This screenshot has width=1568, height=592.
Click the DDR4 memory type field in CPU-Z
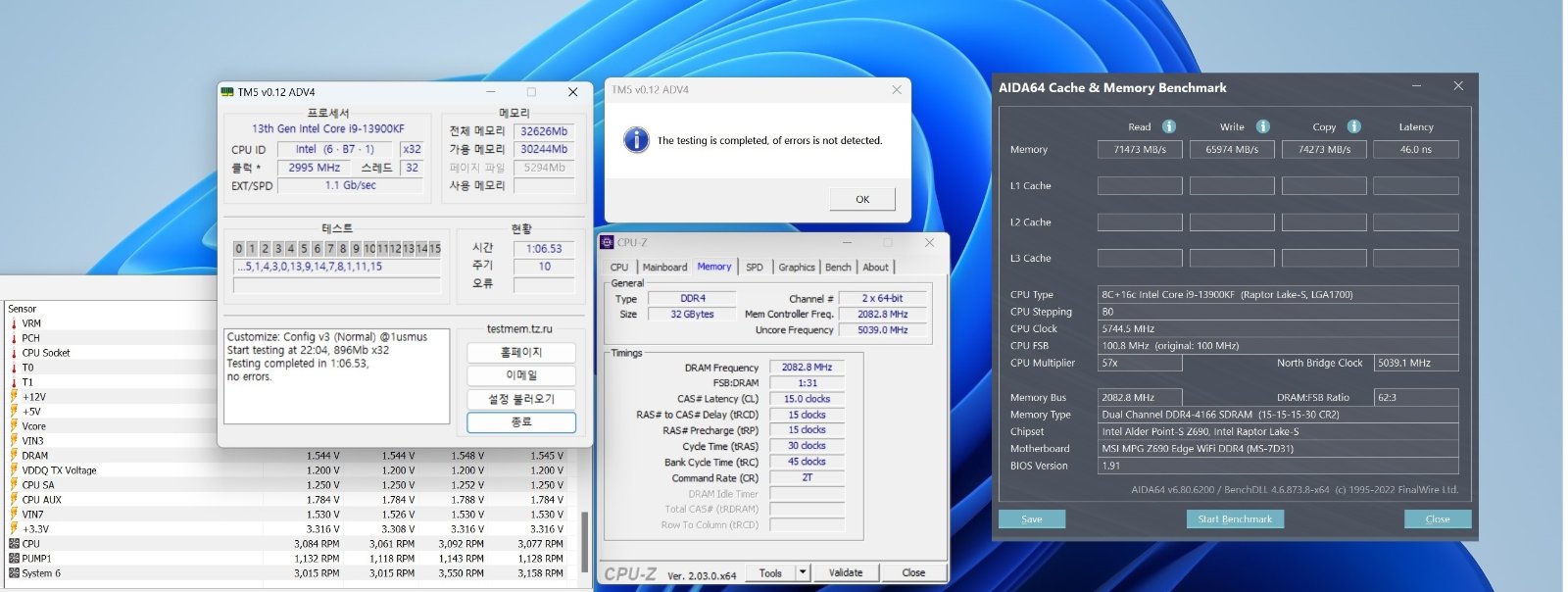click(693, 298)
